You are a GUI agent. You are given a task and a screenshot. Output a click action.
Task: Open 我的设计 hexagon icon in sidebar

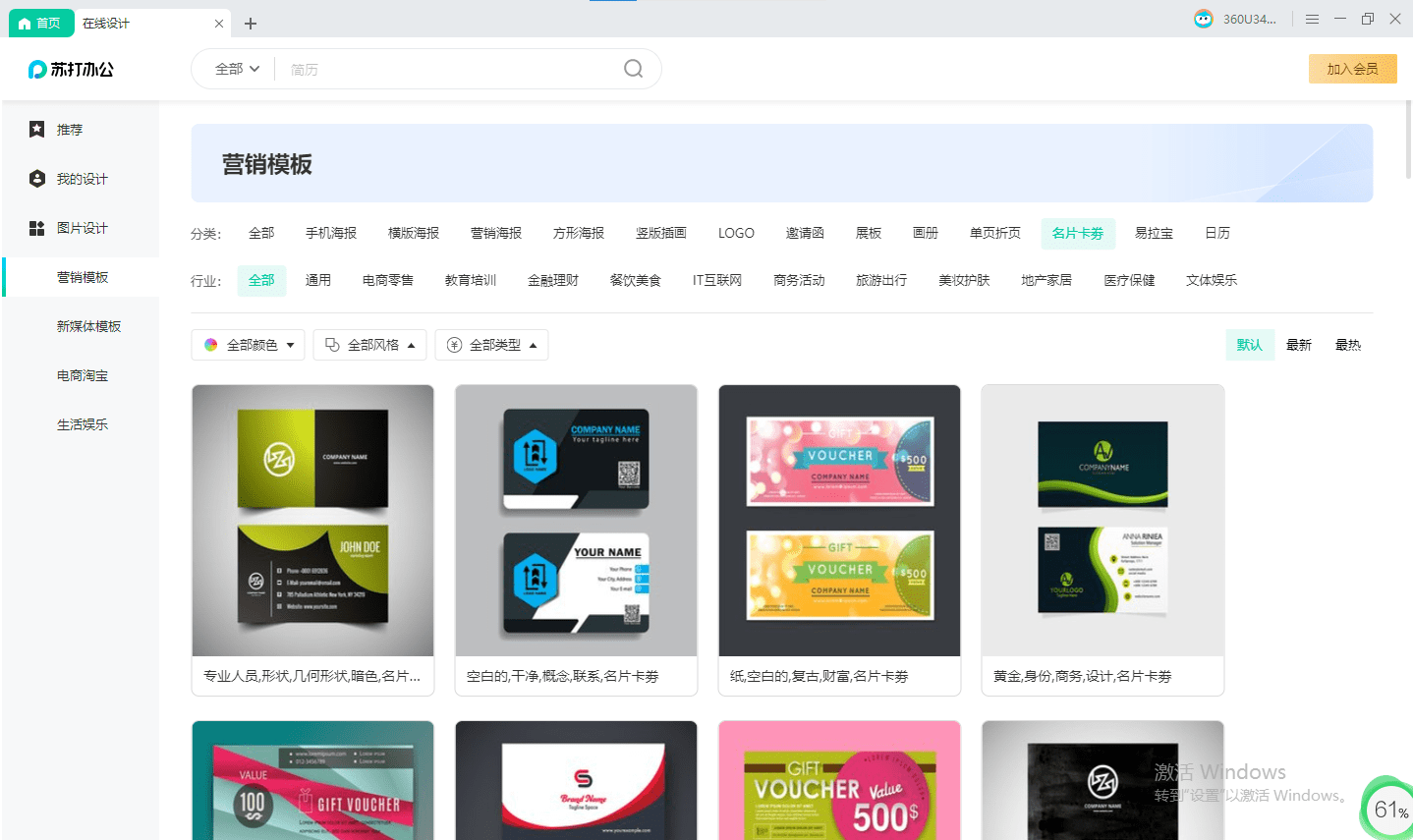coord(37,178)
